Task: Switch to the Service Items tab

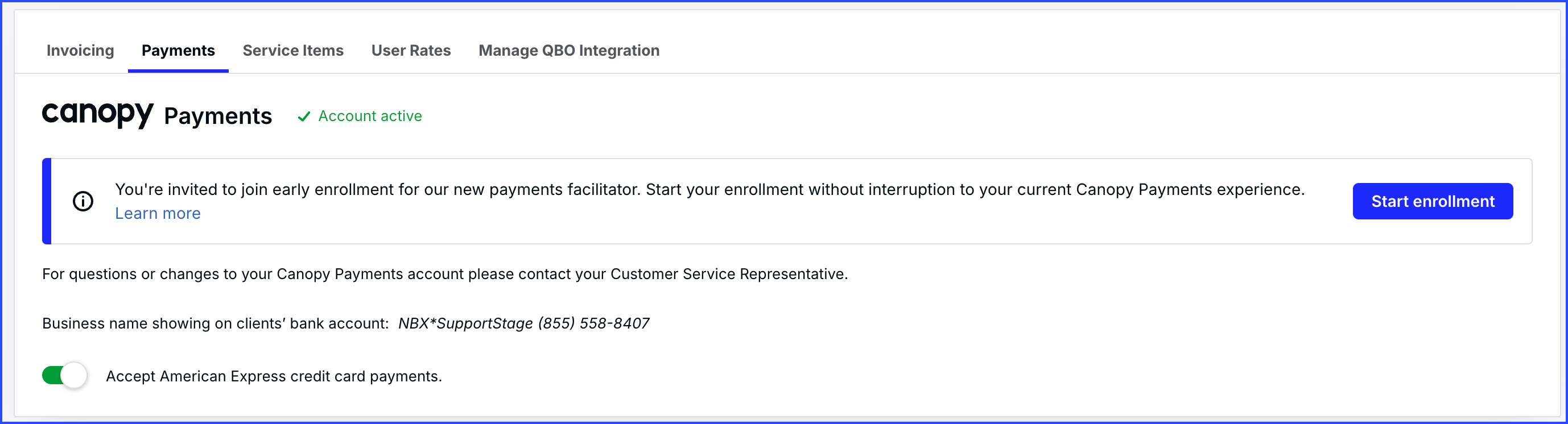Action: pyautogui.click(x=293, y=51)
